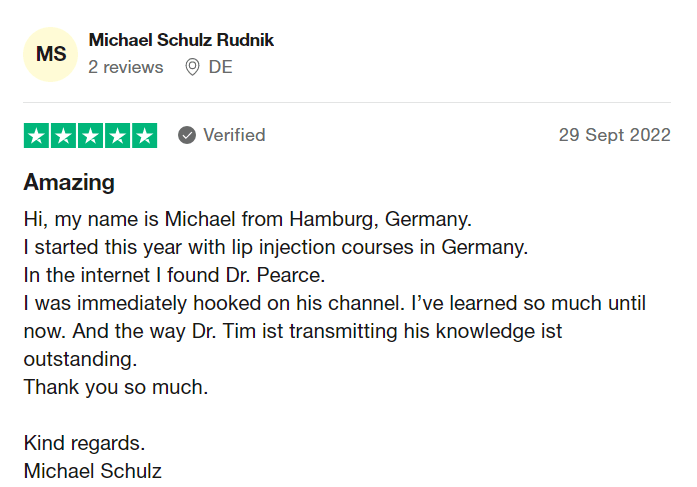Click the DE country label

click(220, 67)
